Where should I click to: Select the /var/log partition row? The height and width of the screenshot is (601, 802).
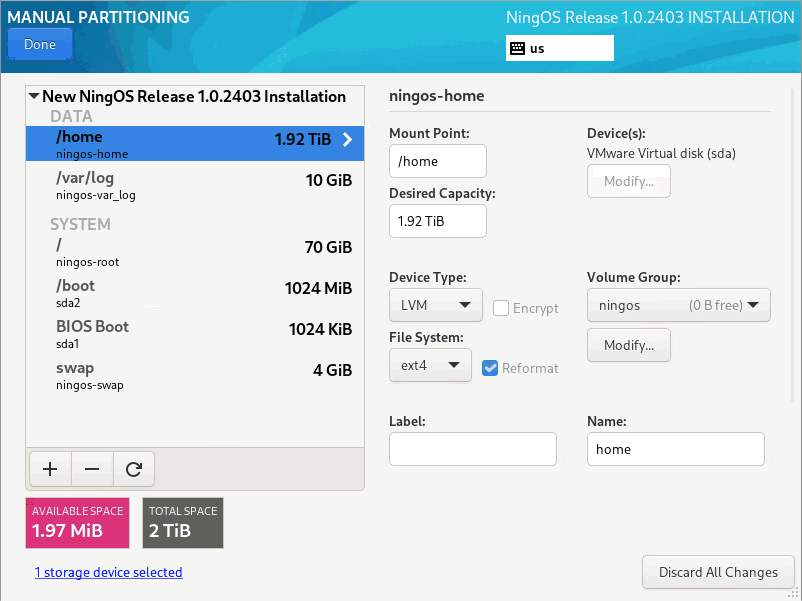(x=195, y=185)
